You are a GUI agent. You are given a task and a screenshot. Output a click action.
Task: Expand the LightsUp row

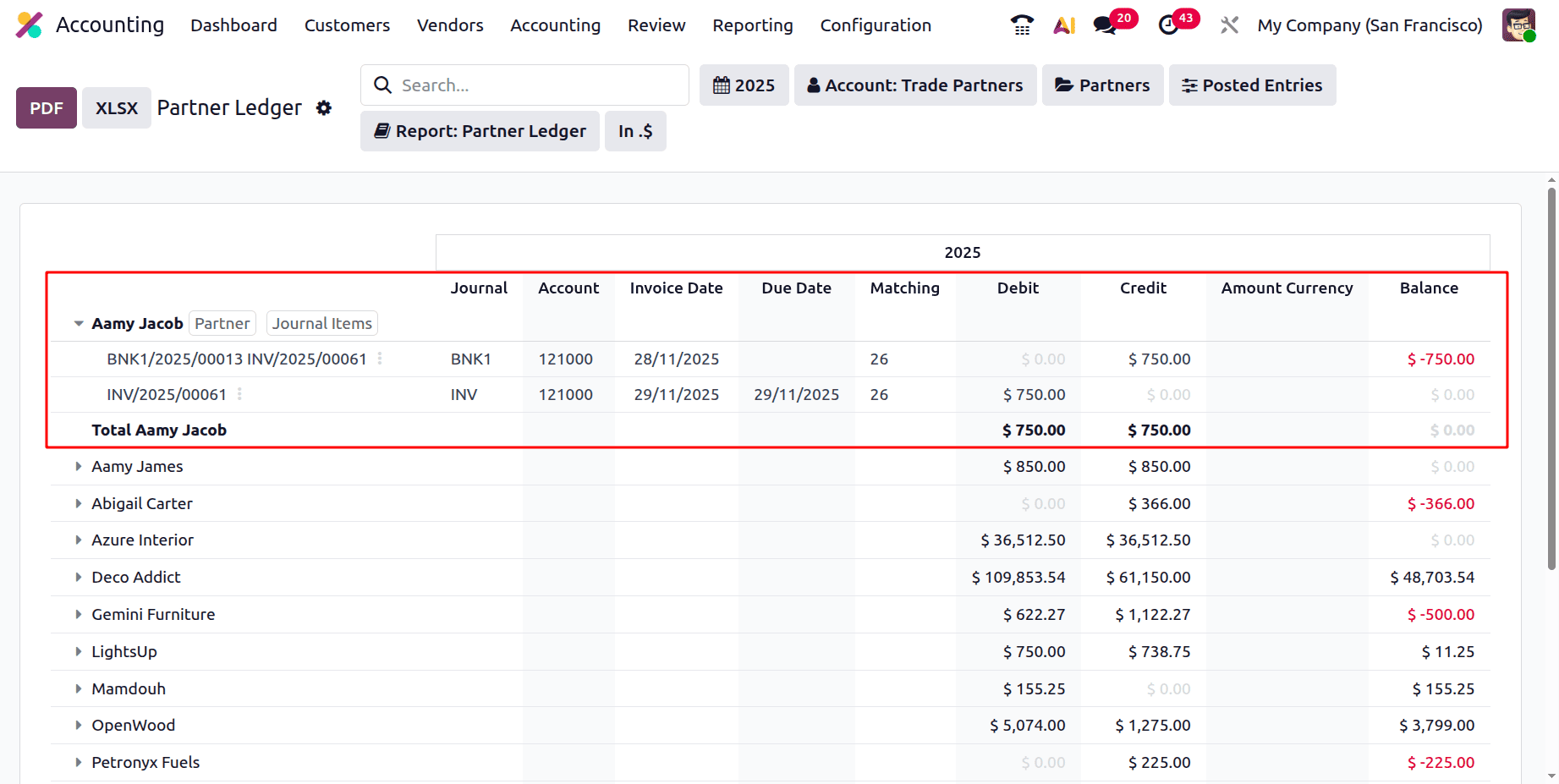point(79,652)
